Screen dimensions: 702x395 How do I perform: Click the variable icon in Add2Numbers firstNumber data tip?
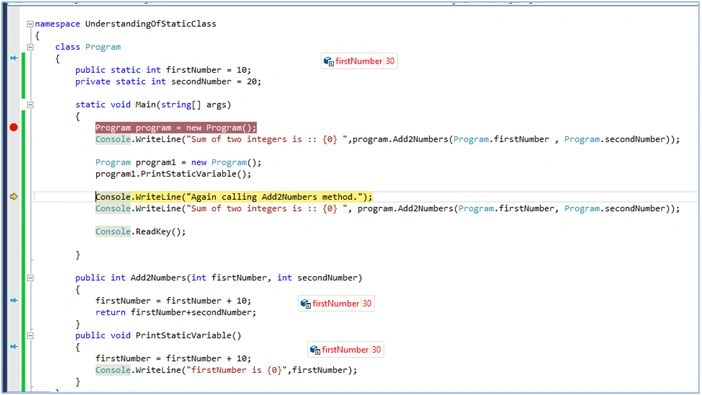(x=305, y=304)
